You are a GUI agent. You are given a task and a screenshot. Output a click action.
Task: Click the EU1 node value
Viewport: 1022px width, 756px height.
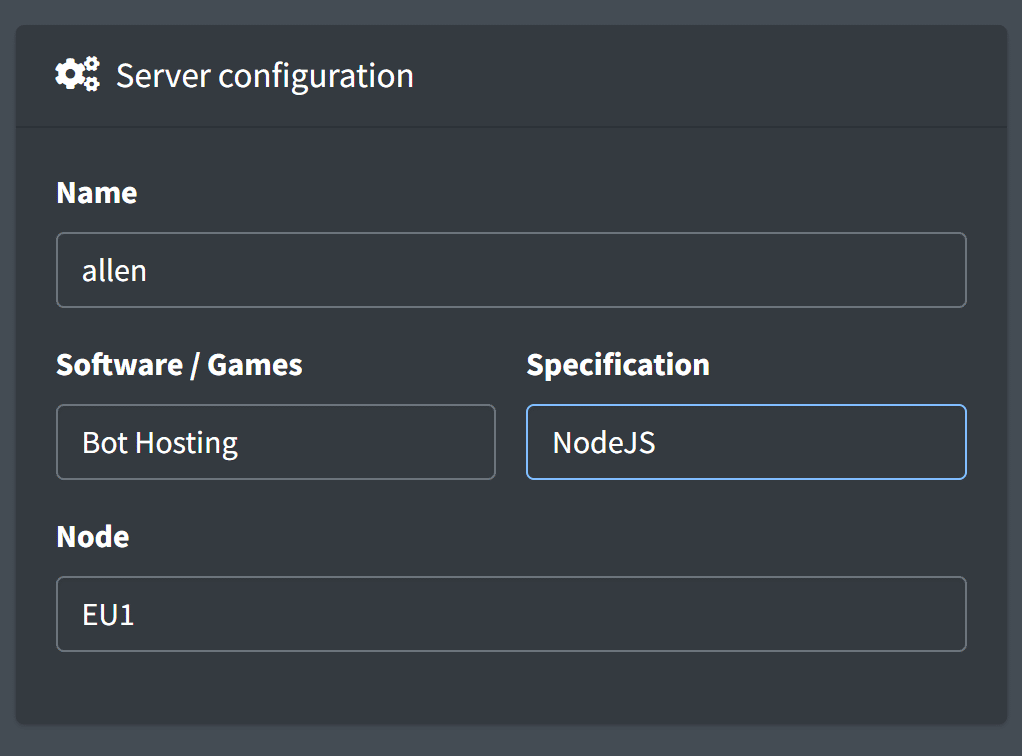coord(108,614)
